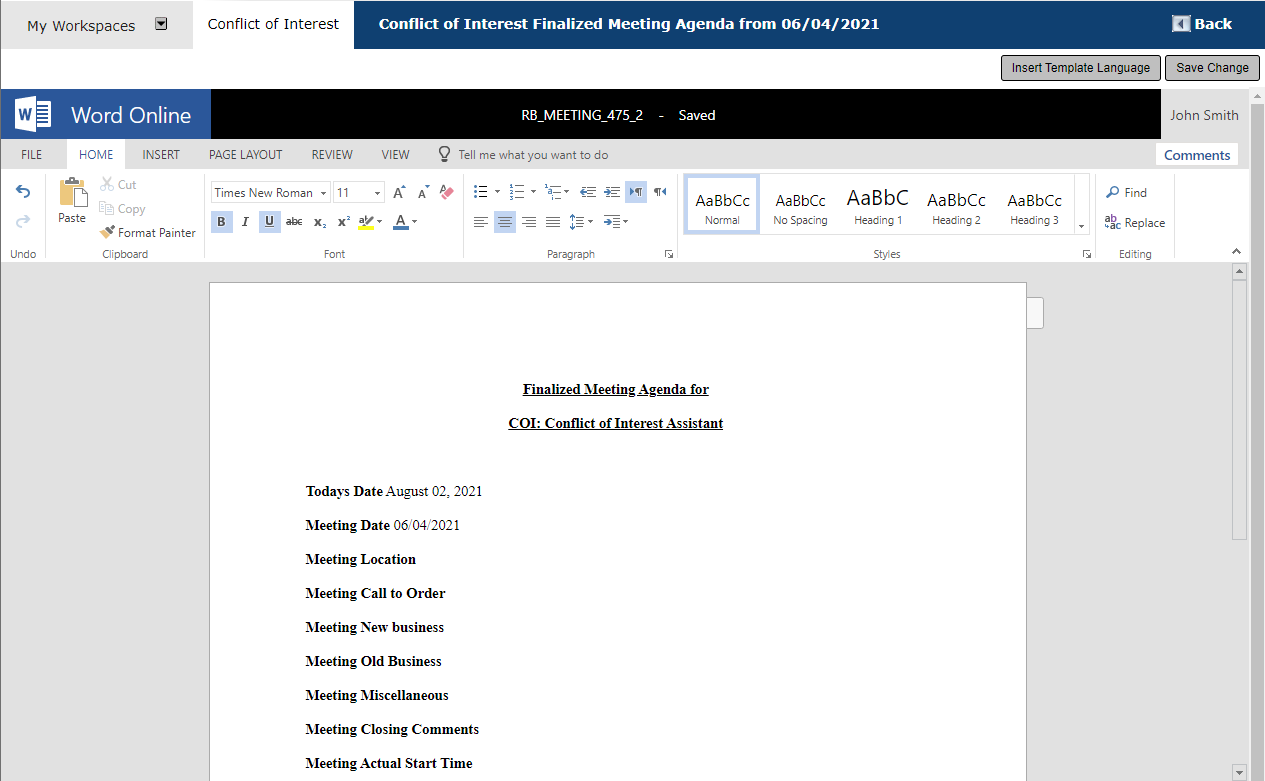This screenshot has width=1265, height=781.
Task: Toggle Bold formatting
Action: pos(222,222)
